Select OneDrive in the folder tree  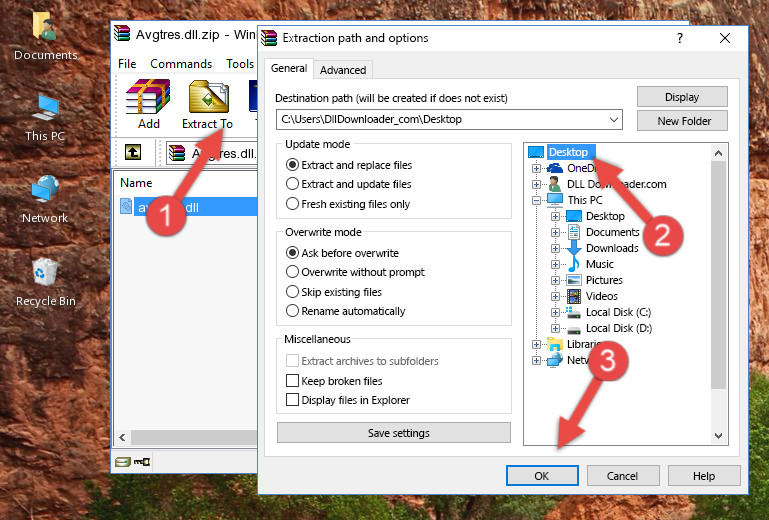click(581, 168)
